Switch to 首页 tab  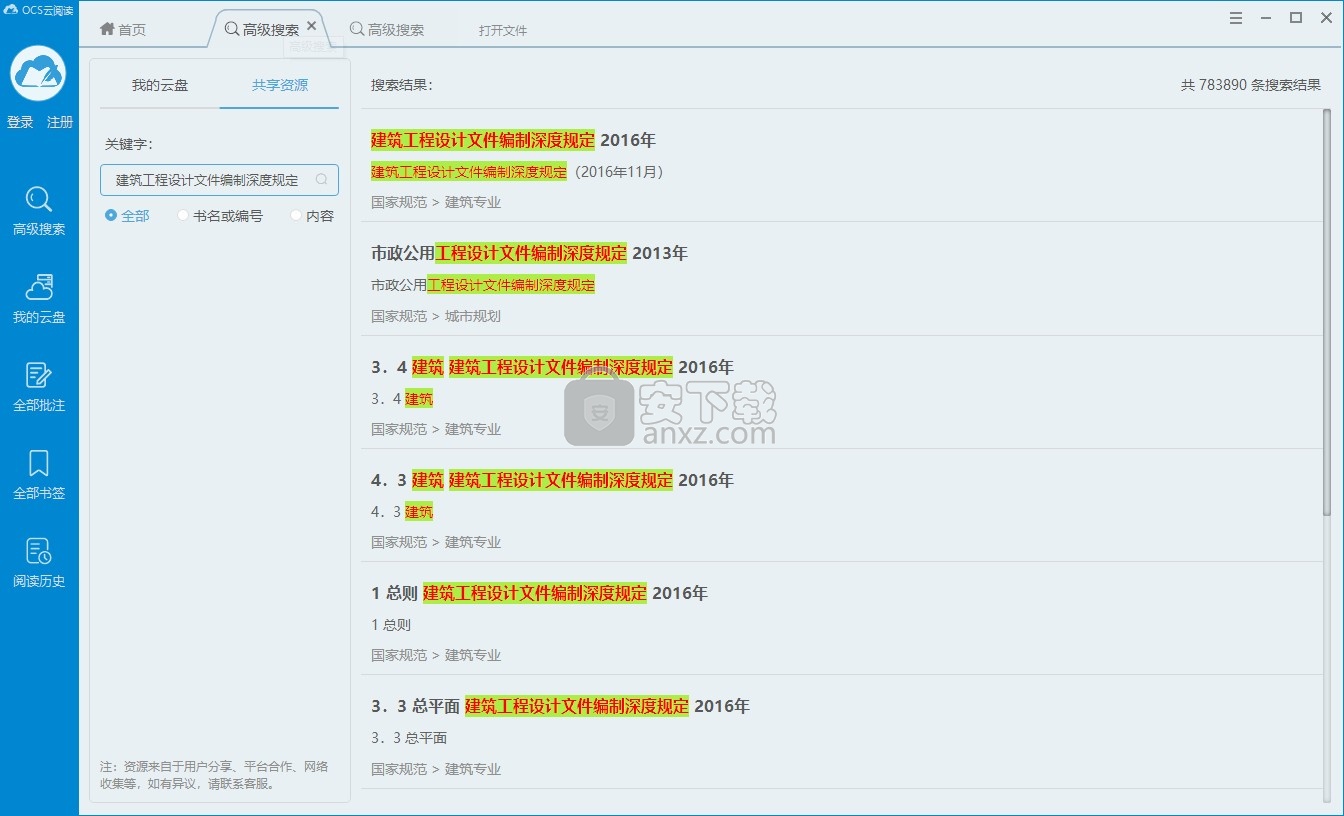(x=123, y=30)
